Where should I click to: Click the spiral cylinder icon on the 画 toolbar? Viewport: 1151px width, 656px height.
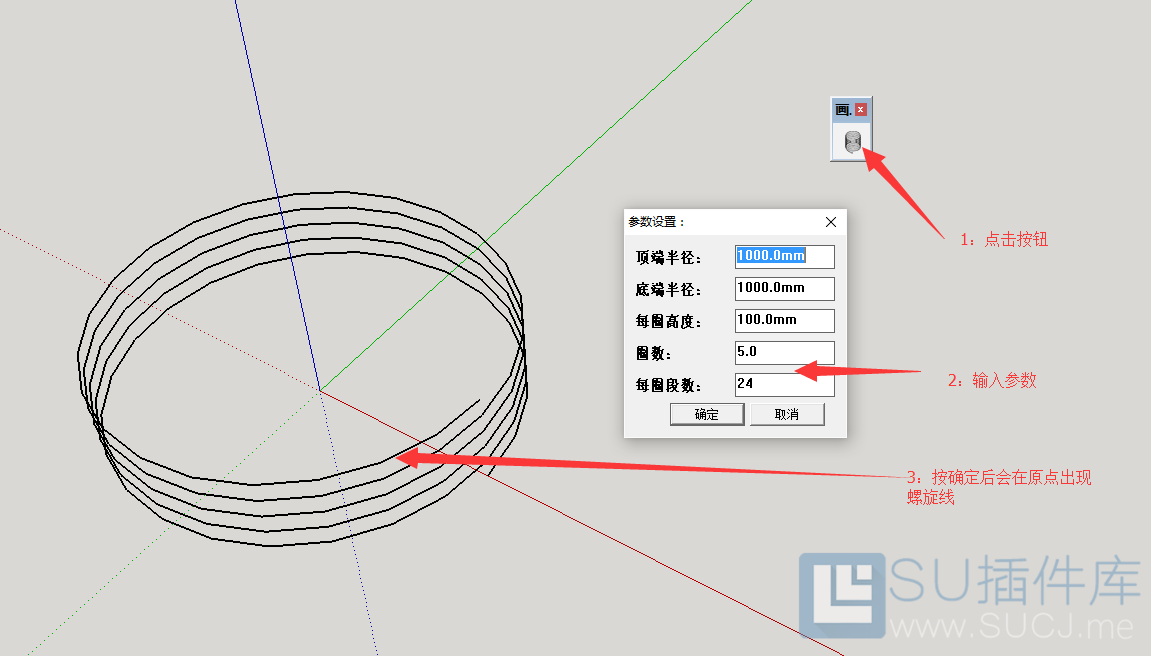(852, 139)
